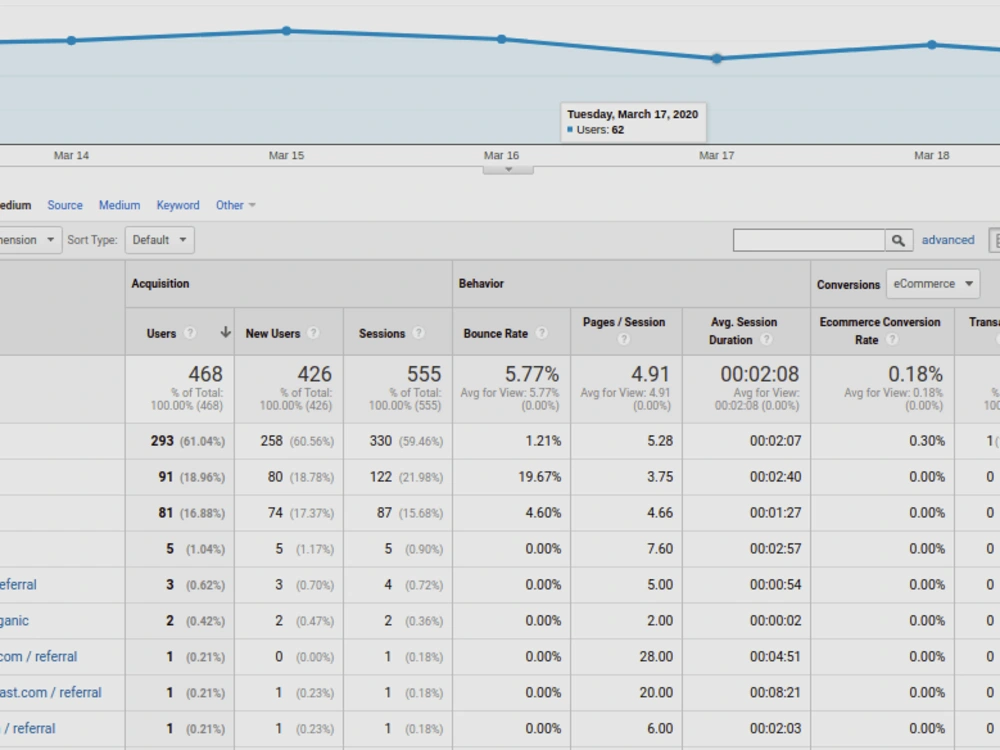Click Ecommerce Conversion Rate help icon

(893, 340)
